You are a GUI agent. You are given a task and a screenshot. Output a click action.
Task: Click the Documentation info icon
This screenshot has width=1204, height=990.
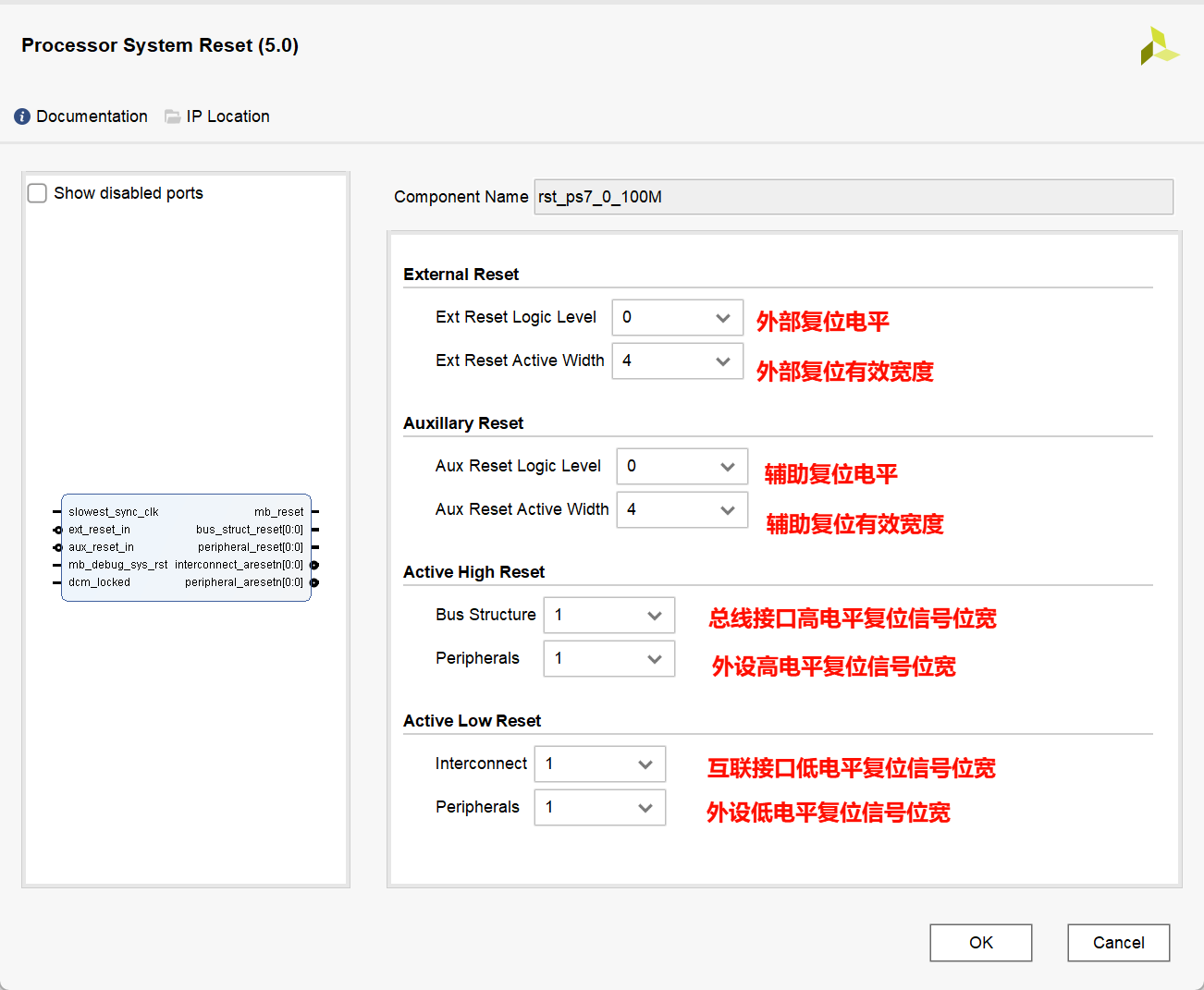coord(22,116)
